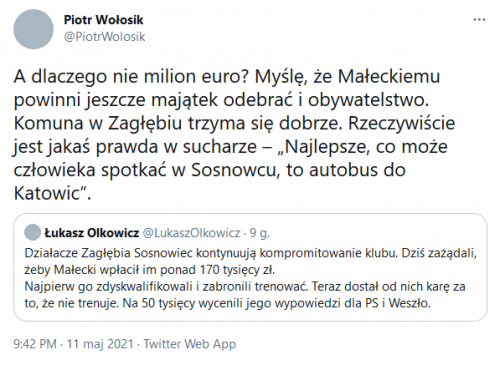Click the "9 g." time on the quoted tweet
The image size is (500, 365).
pos(259,233)
